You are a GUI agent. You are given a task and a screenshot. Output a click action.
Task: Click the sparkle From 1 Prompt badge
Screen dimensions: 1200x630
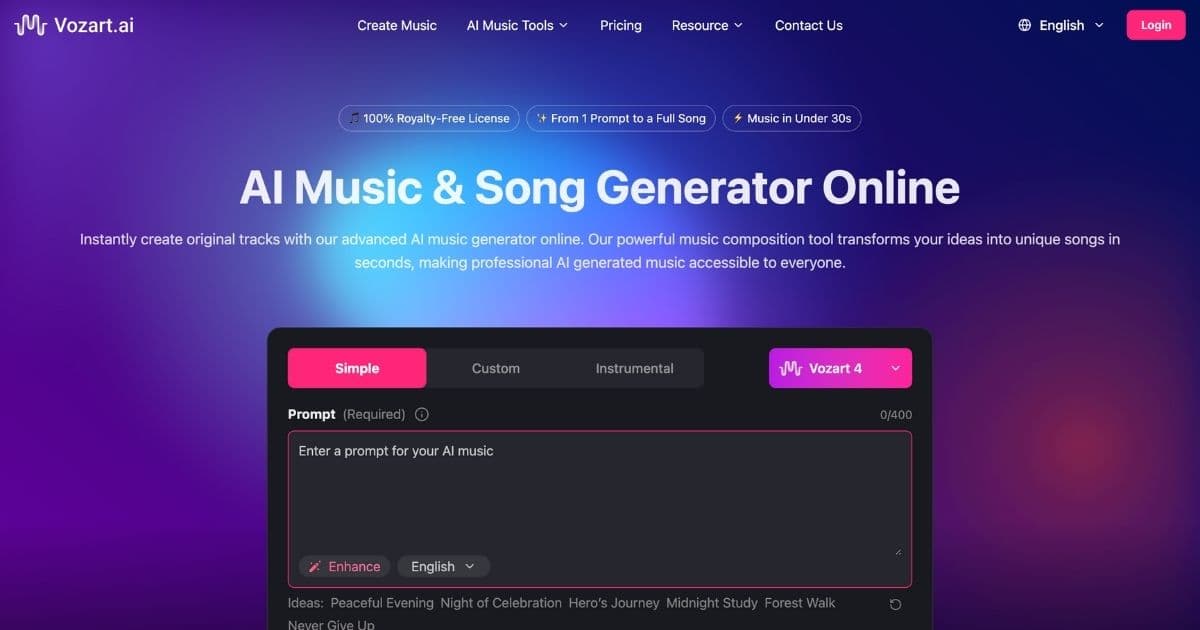coord(621,118)
